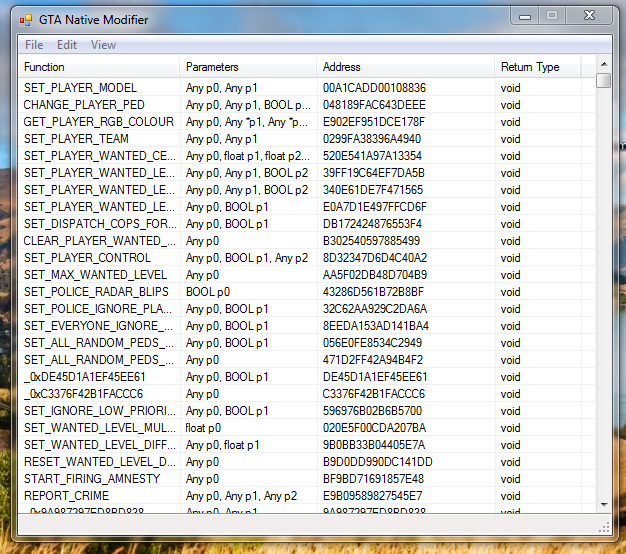
Task: Click address 39FF19C64EF7DA5B
Action: 373,173
